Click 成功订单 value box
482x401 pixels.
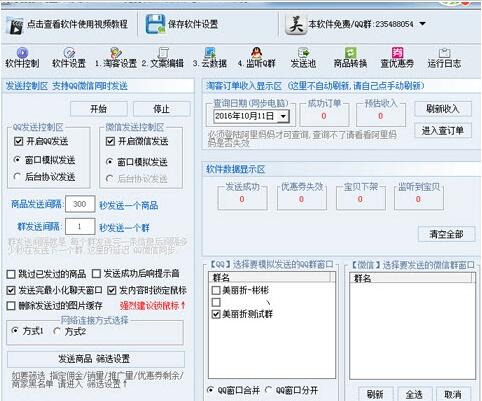(x=324, y=116)
